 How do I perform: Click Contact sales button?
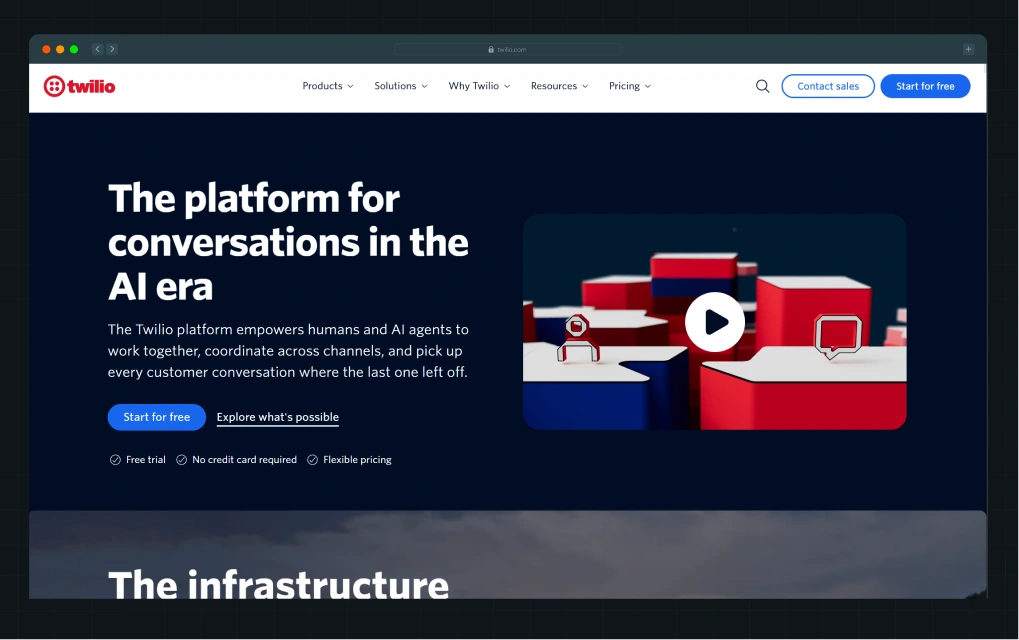(828, 86)
